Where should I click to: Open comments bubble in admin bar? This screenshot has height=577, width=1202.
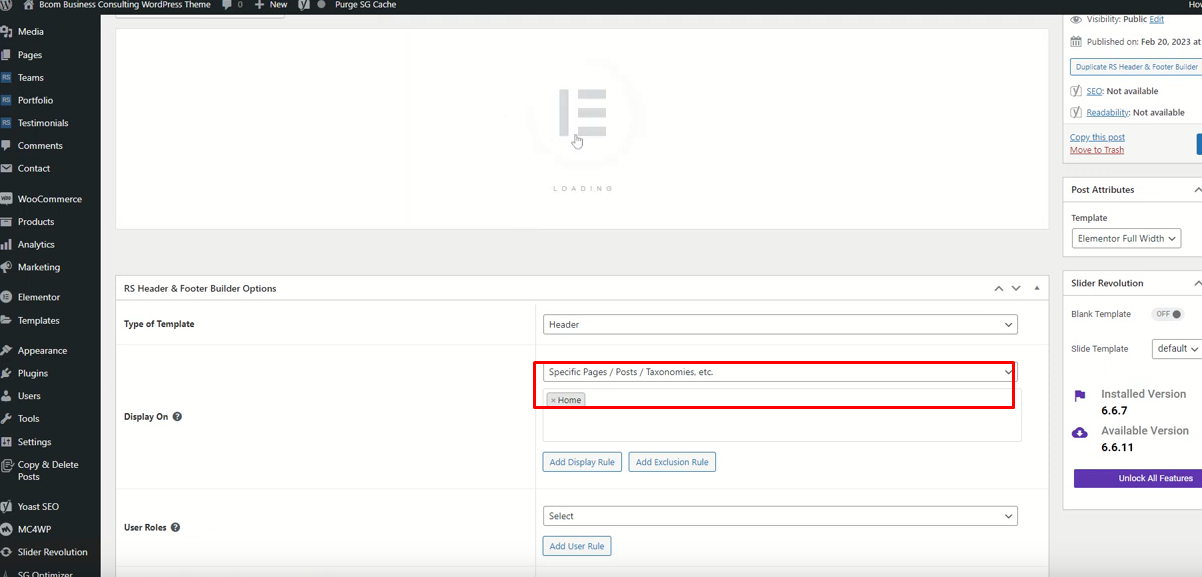pos(232,5)
